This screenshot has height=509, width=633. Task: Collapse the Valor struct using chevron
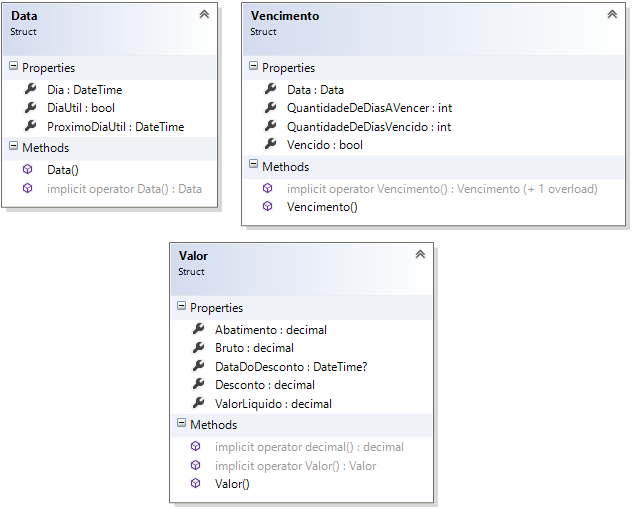[x=420, y=255]
